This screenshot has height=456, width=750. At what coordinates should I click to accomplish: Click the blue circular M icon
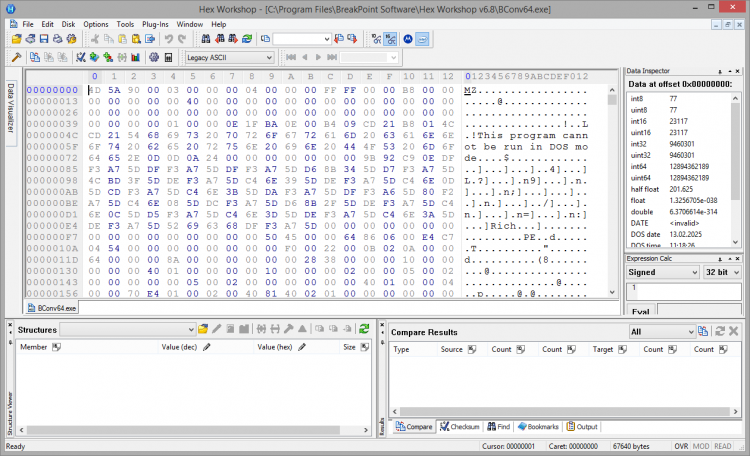(408, 39)
